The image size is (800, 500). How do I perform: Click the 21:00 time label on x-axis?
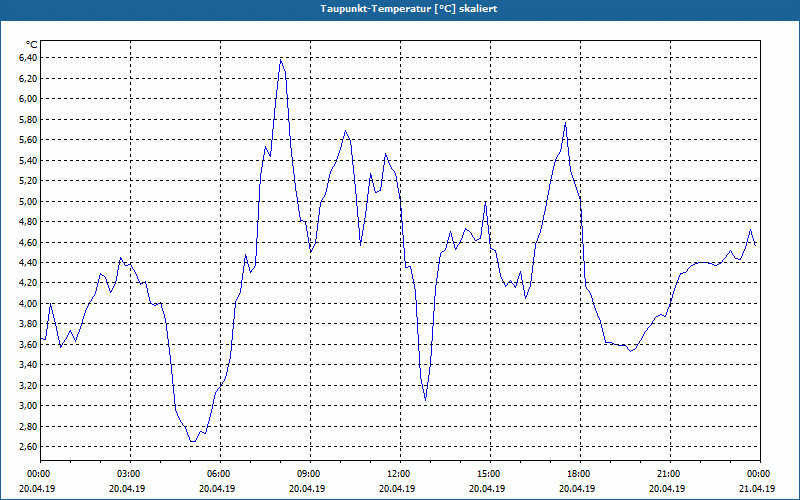pos(670,474)
